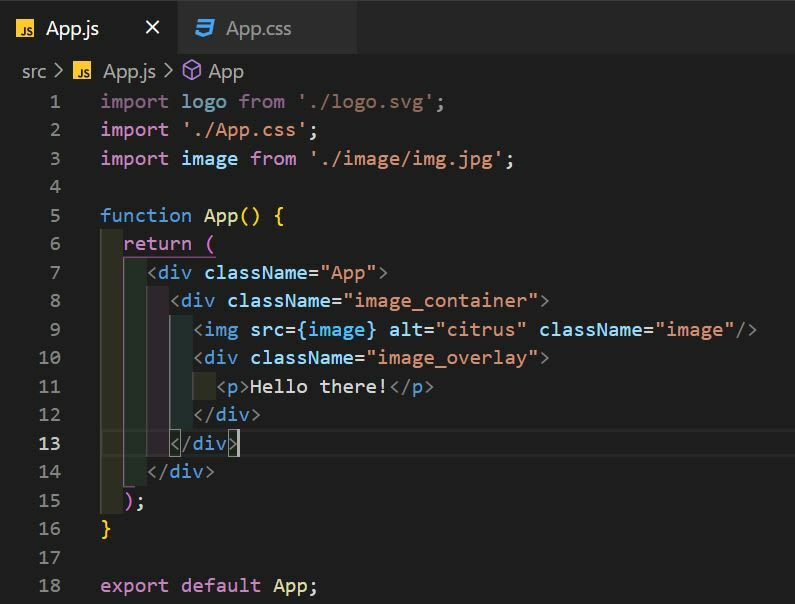795x604 pixels.
Task: Open the App.js breadcrumb item
Action: [129, 72]
